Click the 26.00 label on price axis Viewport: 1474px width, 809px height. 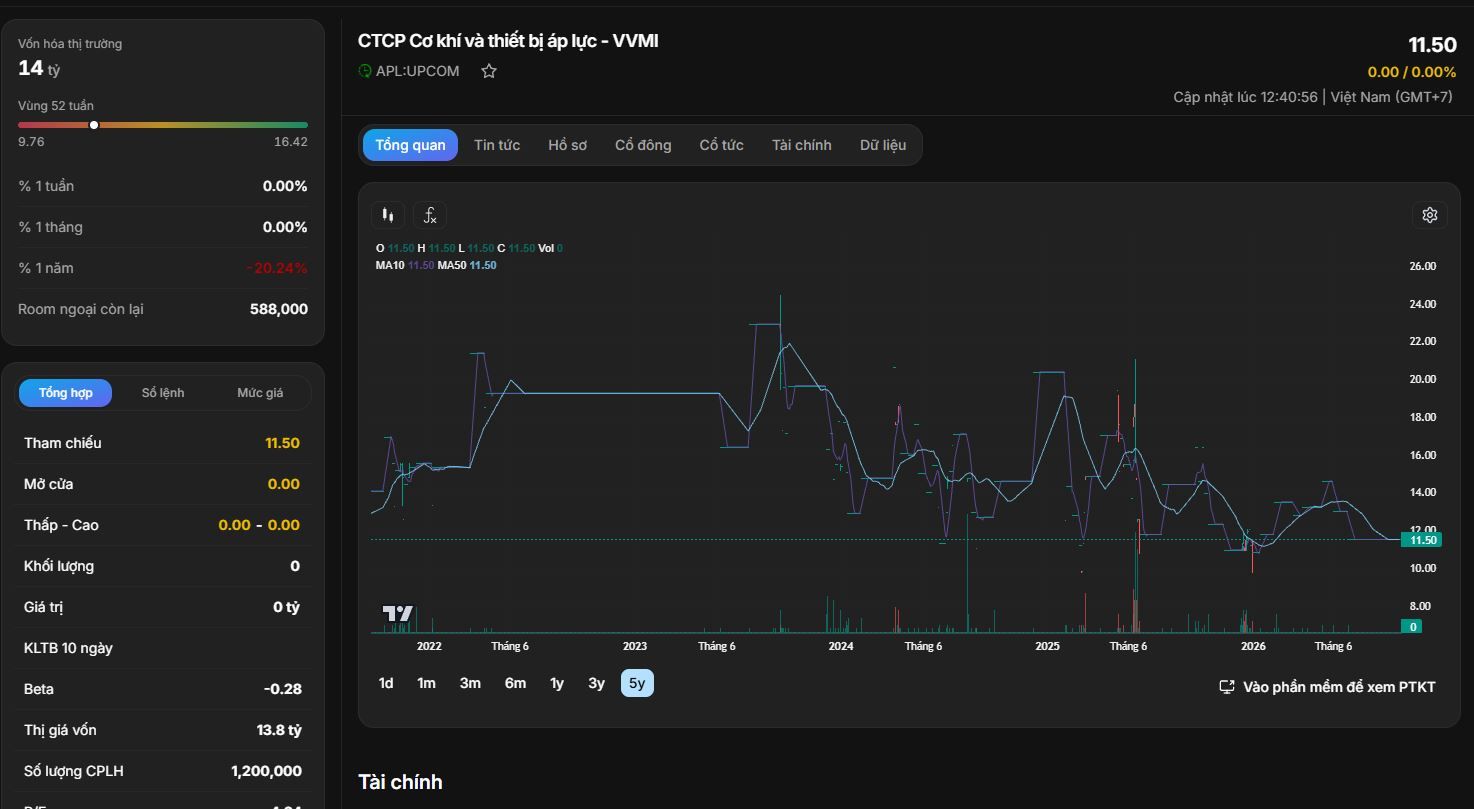coord(1422,266)
